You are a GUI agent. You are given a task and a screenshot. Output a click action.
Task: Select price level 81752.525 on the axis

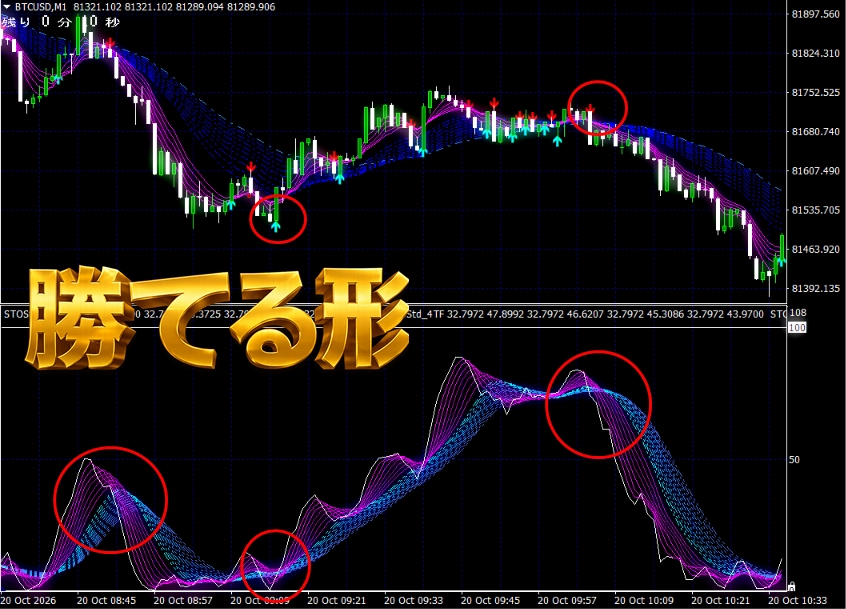(x=815, y=93)
